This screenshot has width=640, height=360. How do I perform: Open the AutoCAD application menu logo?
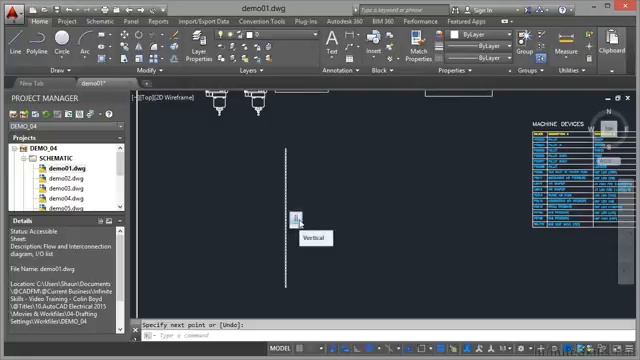point(14,13)
